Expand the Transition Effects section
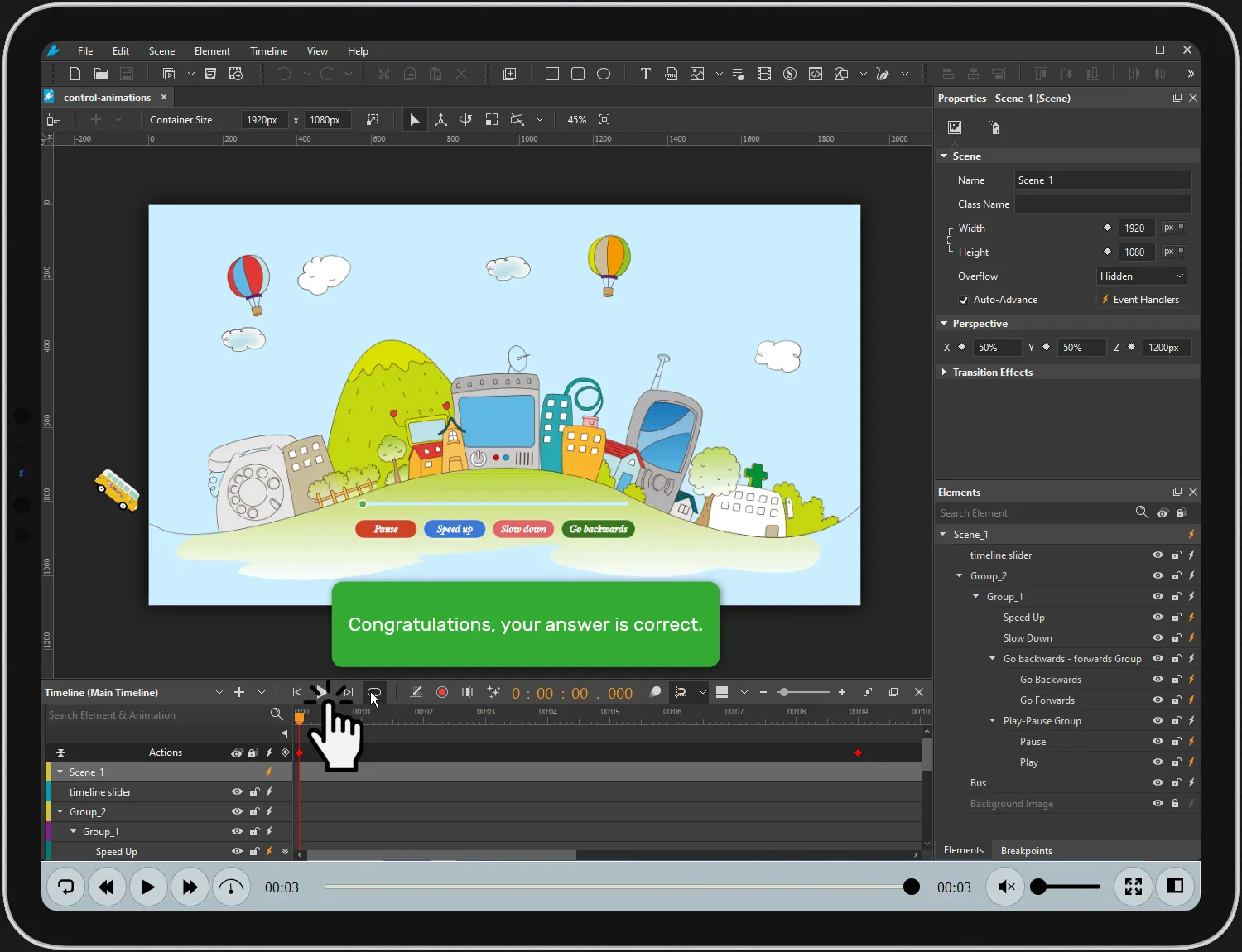This screenshot has height=952, width=1242. pyautogui.click(x=945, y=372)
